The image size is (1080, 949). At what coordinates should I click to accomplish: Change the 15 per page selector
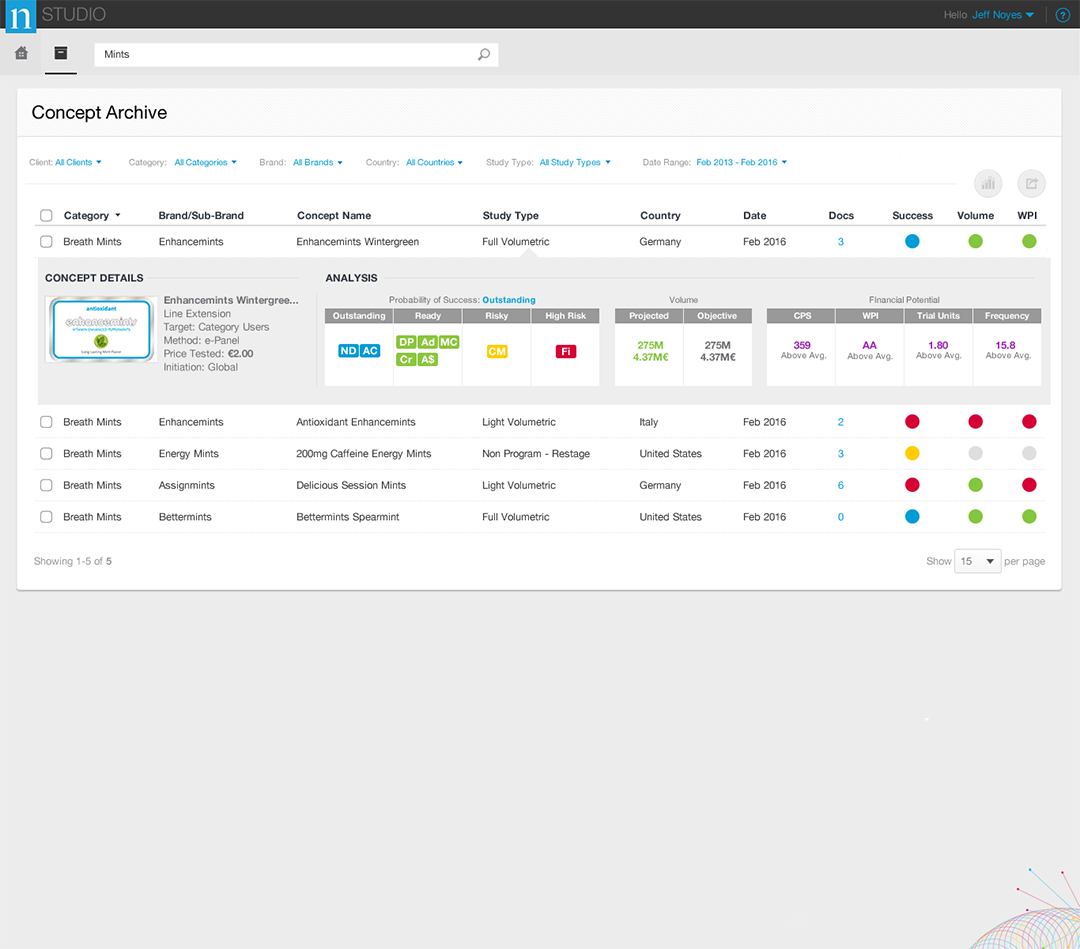(x=977, y=561)
